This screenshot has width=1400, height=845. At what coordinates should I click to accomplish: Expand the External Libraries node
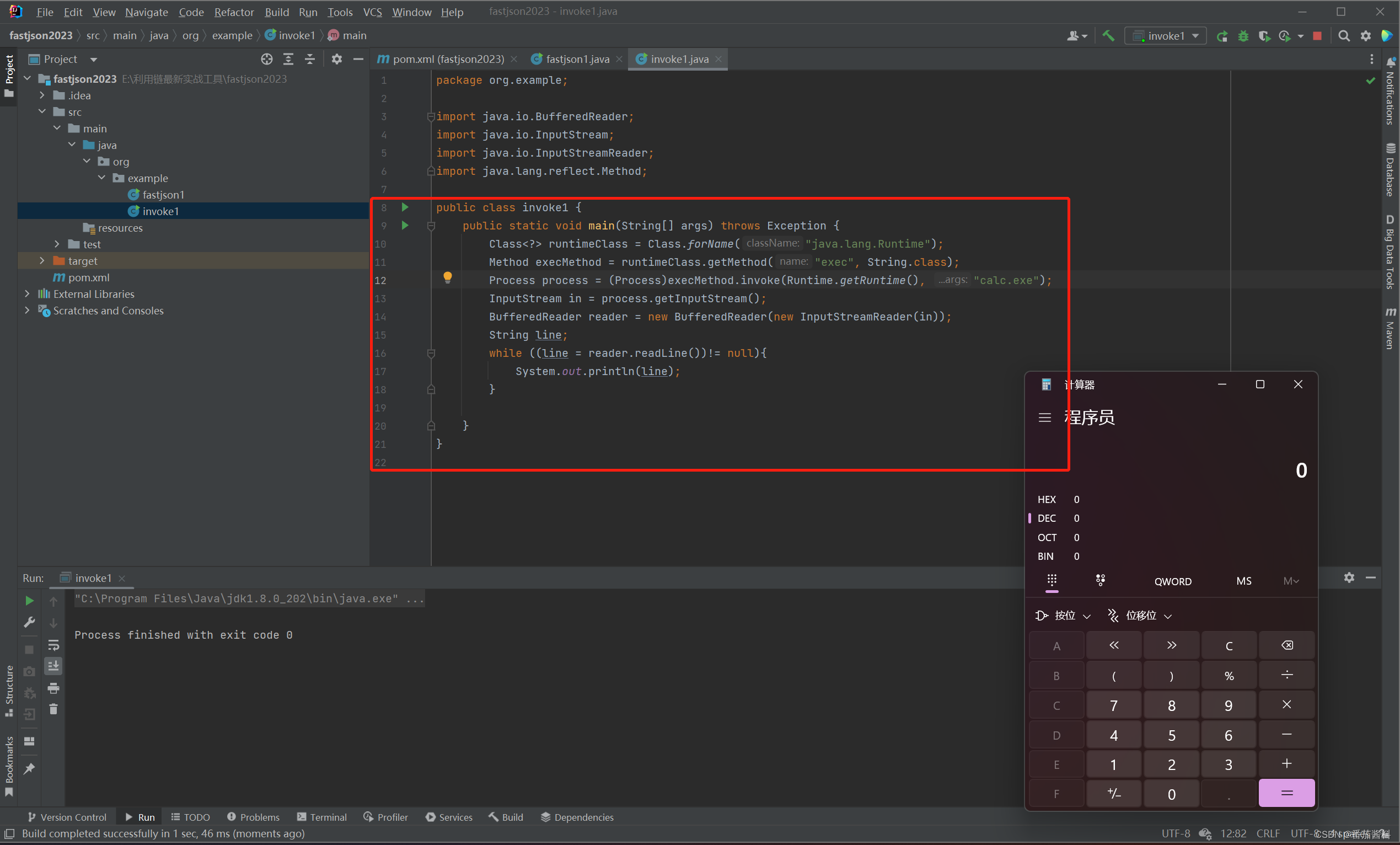(x=26, y=294)
